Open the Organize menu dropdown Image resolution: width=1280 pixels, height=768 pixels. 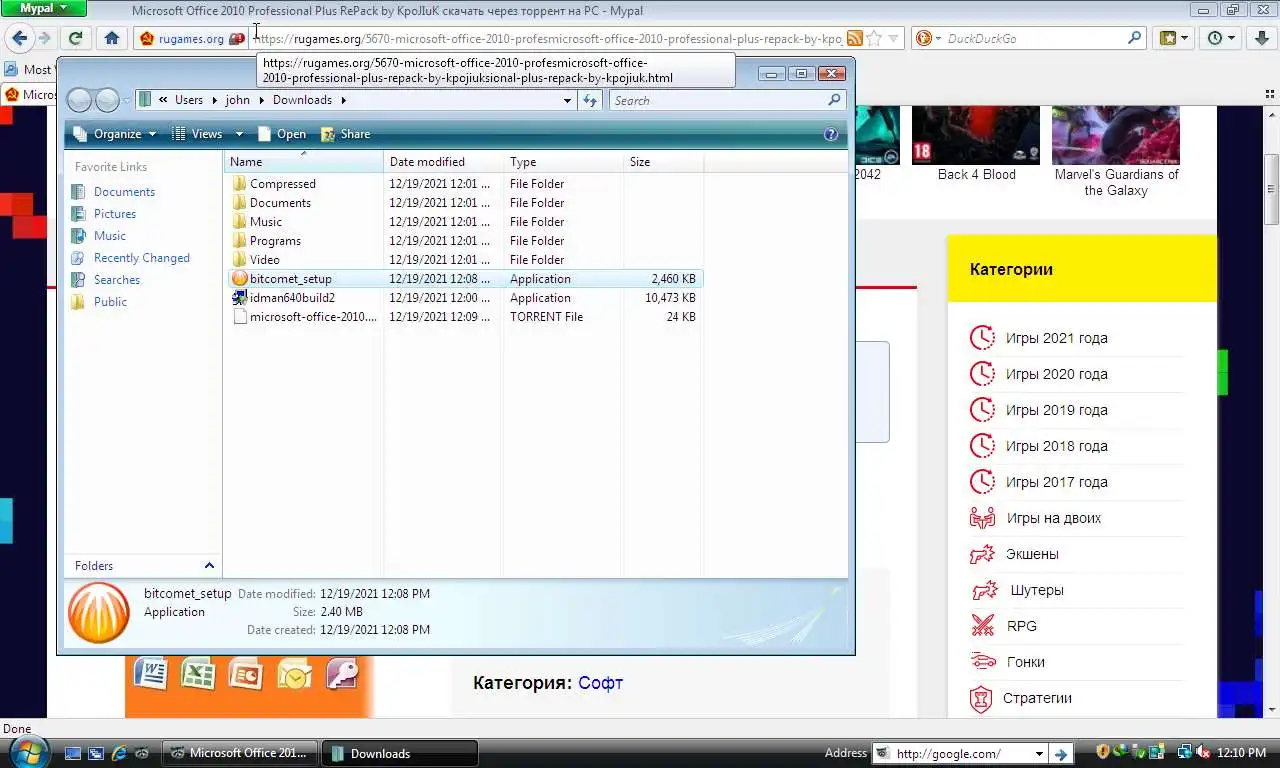coord(114,134)
